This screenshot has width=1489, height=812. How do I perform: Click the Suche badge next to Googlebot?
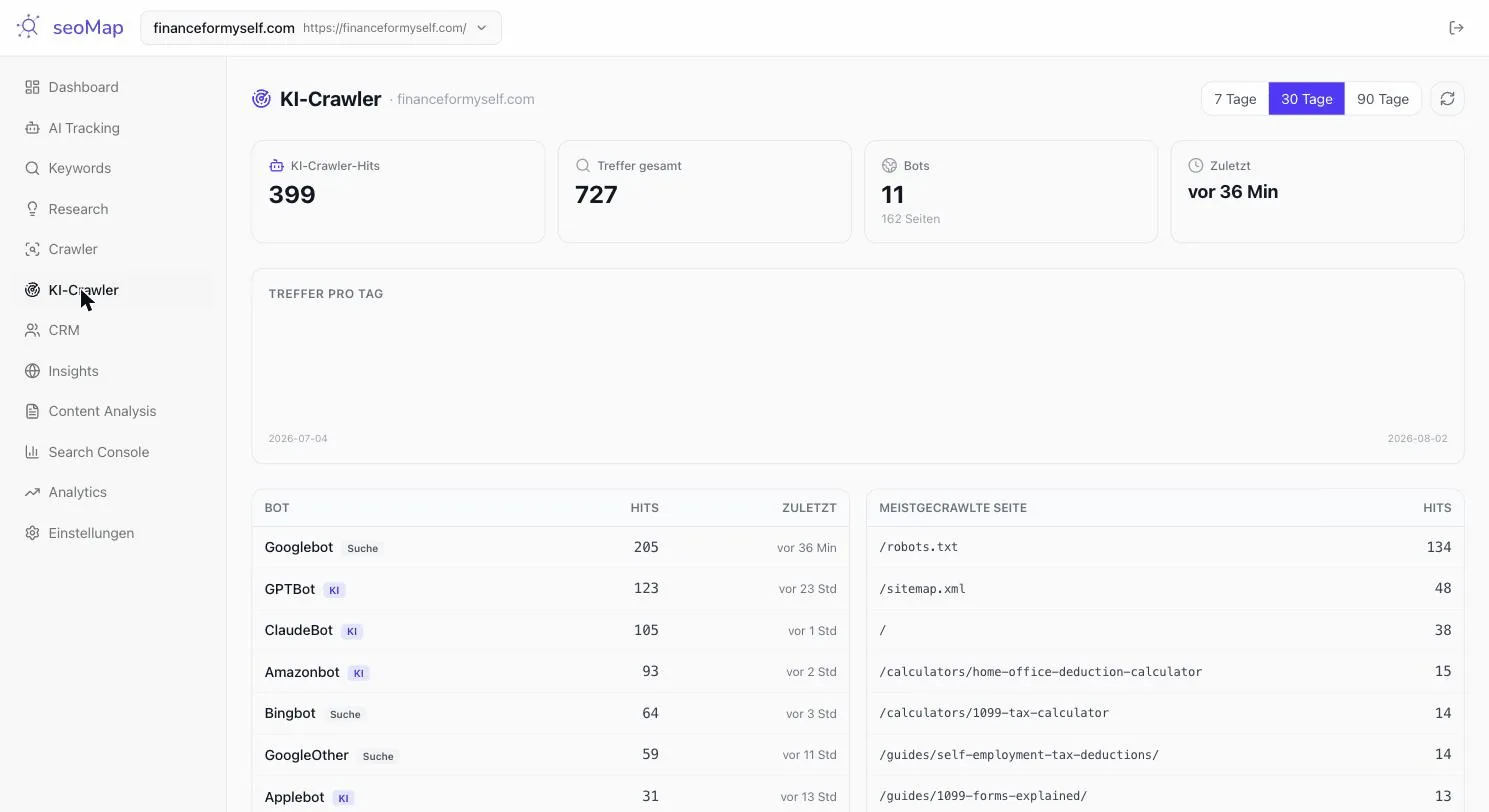[x=362, y=548]
